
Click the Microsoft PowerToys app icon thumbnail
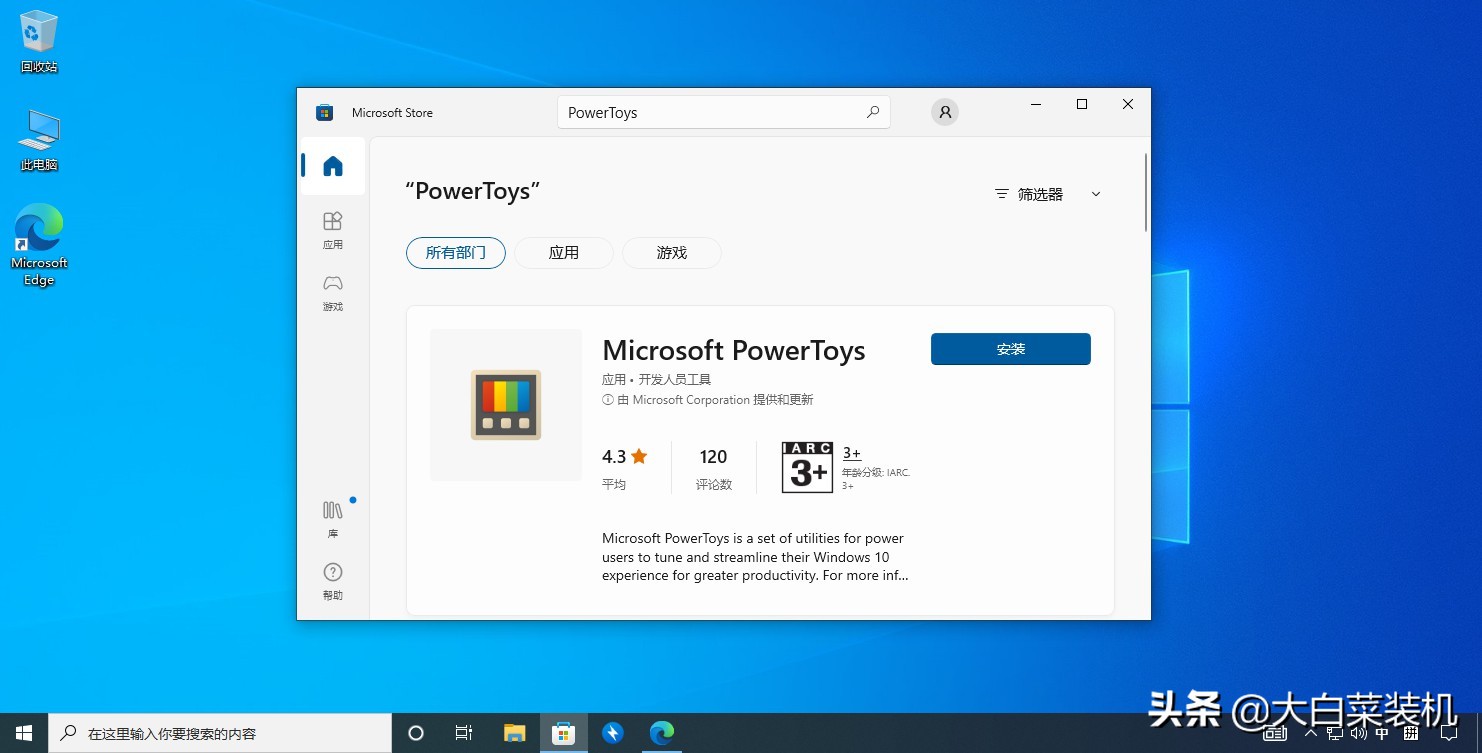coord(505,404)
